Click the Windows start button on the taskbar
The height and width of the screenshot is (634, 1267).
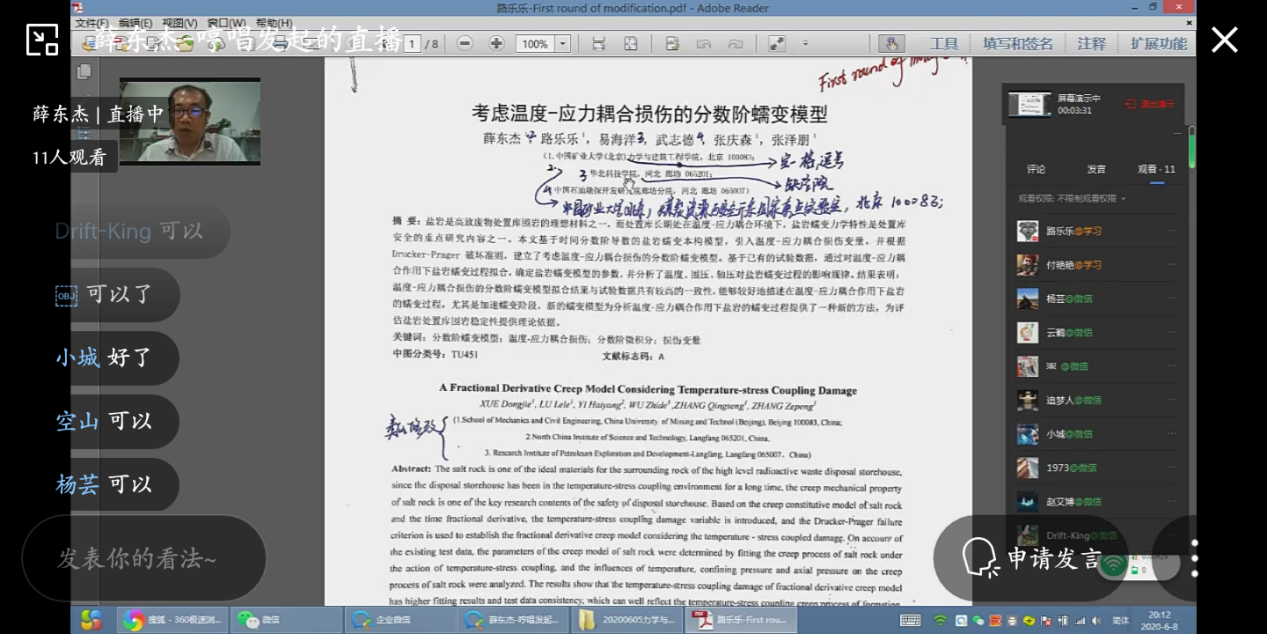(x=91, y=620)
